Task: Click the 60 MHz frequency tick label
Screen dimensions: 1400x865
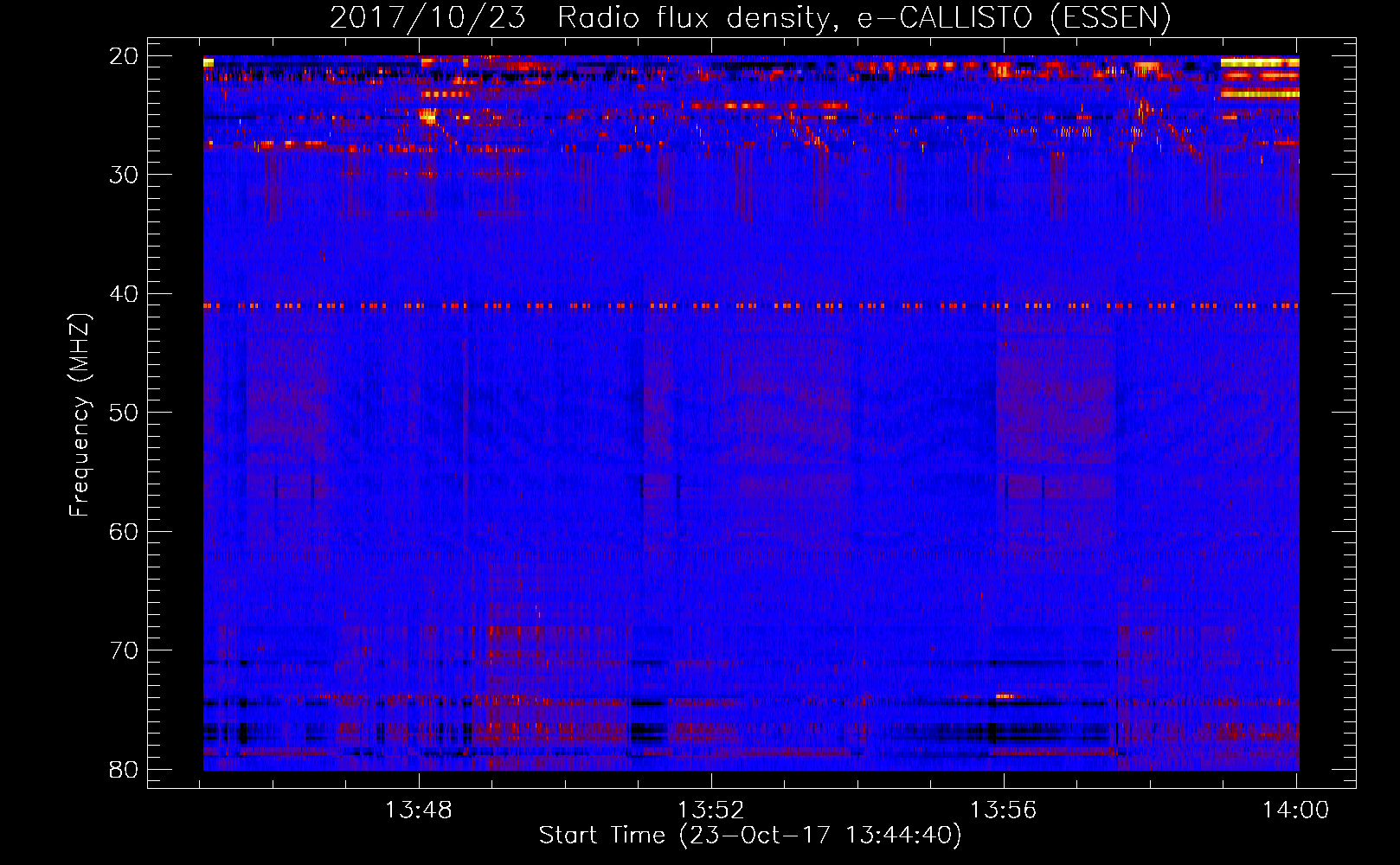Action: coord(124,532)
